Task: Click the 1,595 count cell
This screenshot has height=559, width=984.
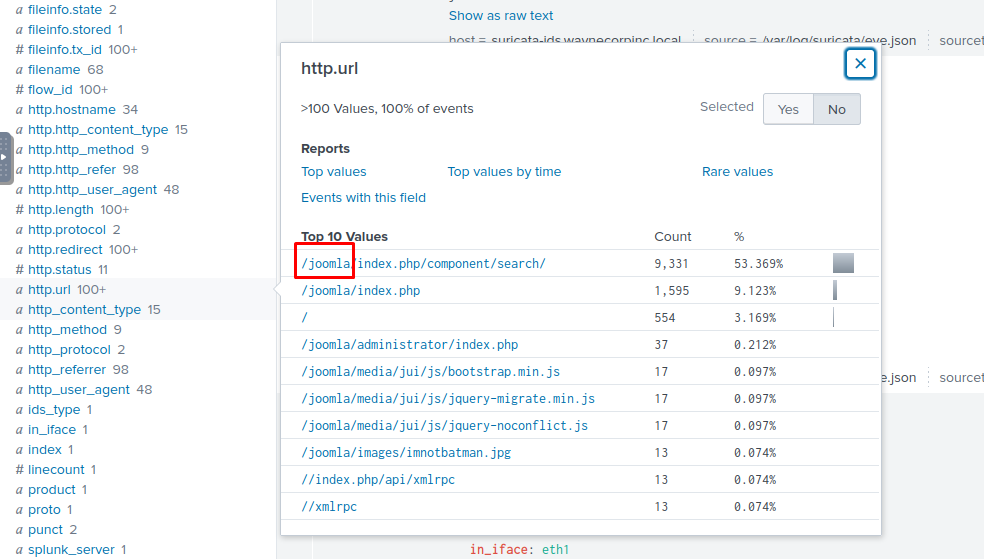Action: point(671,290)
